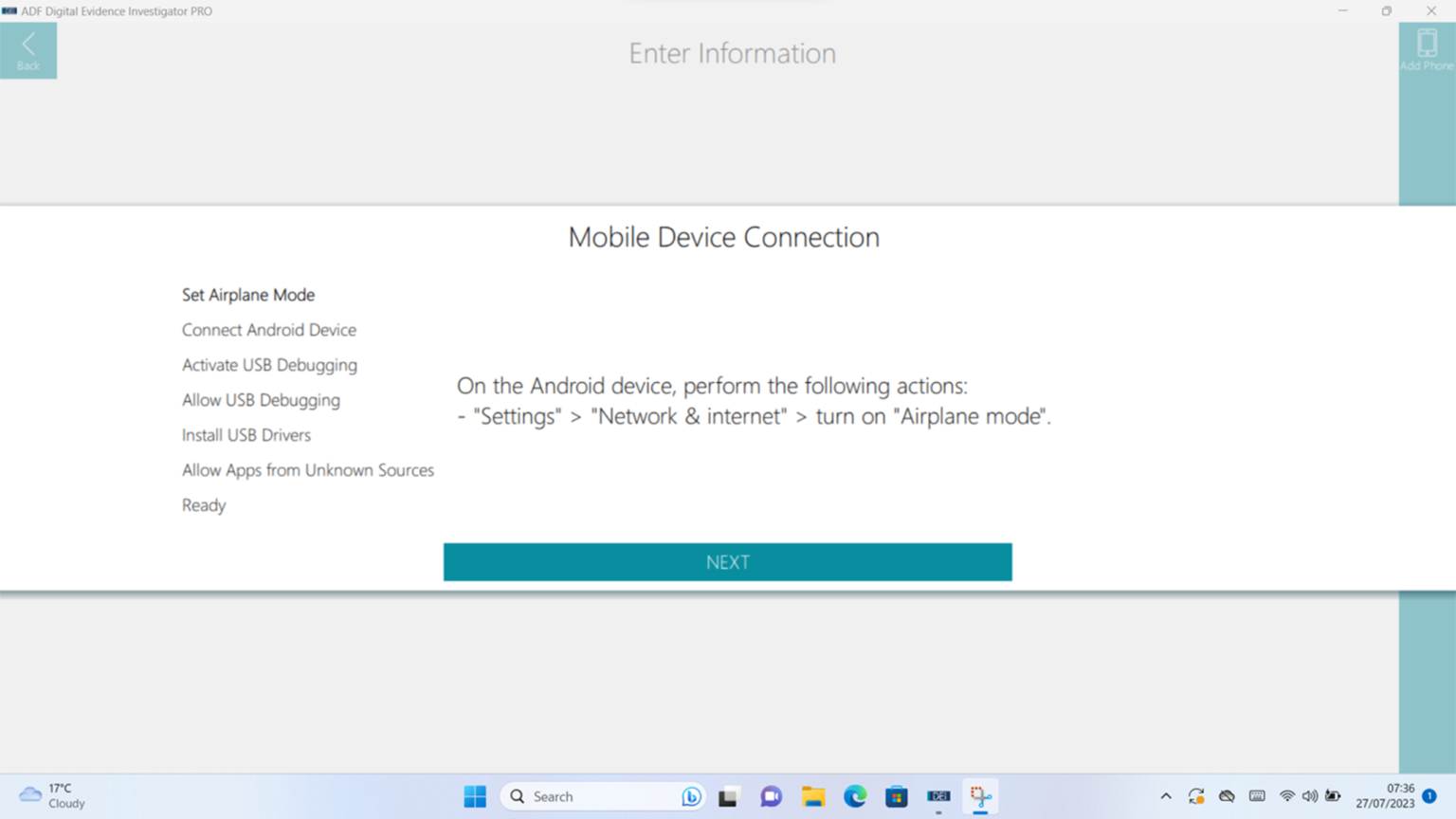Launch the Snipping Tool from the taskbar
The image size is (1456, 819).
tap(980, 796)
